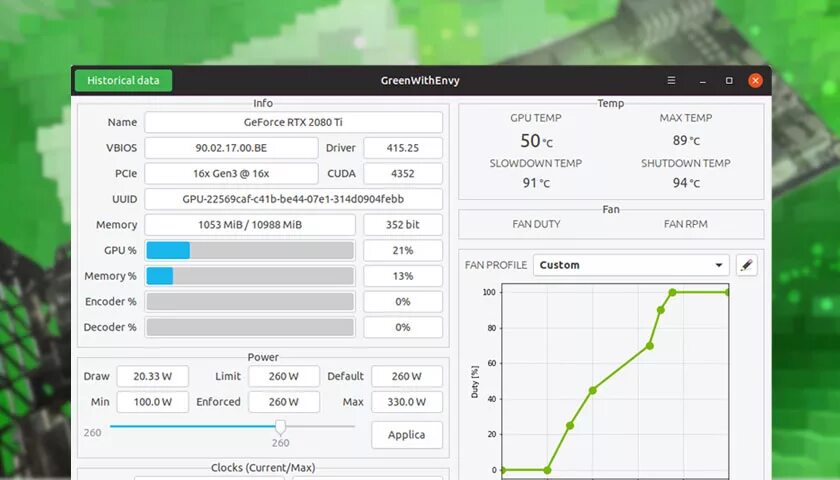The image size is (840, 480).
Task: Close the GreenWithEnvy window
Action: point(755,80)
